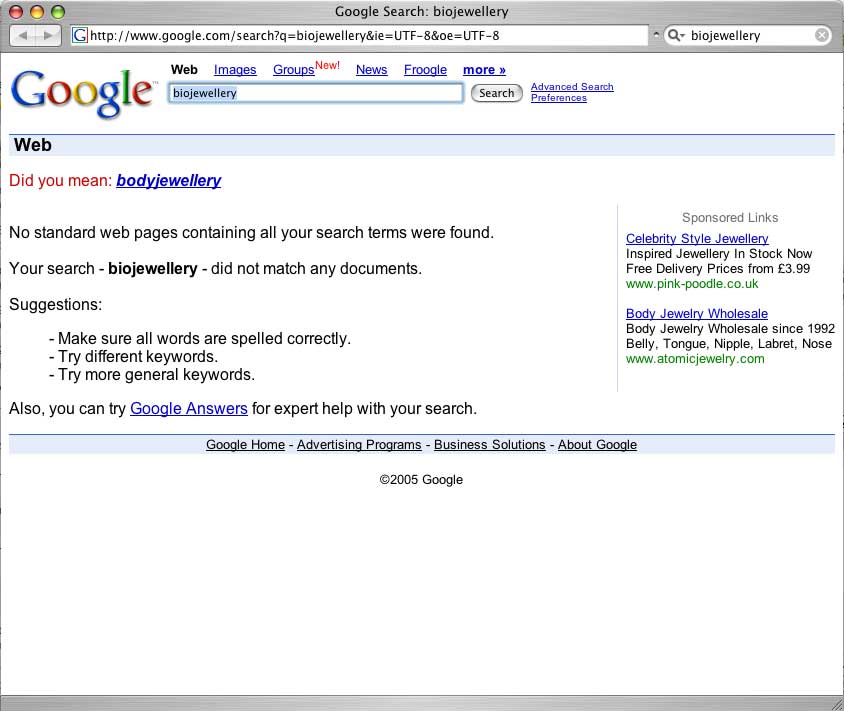Screen dimensions: 844x711
Task: Open the Body Jewelry Wholesale sponsored link
Action: click(697, 313)
